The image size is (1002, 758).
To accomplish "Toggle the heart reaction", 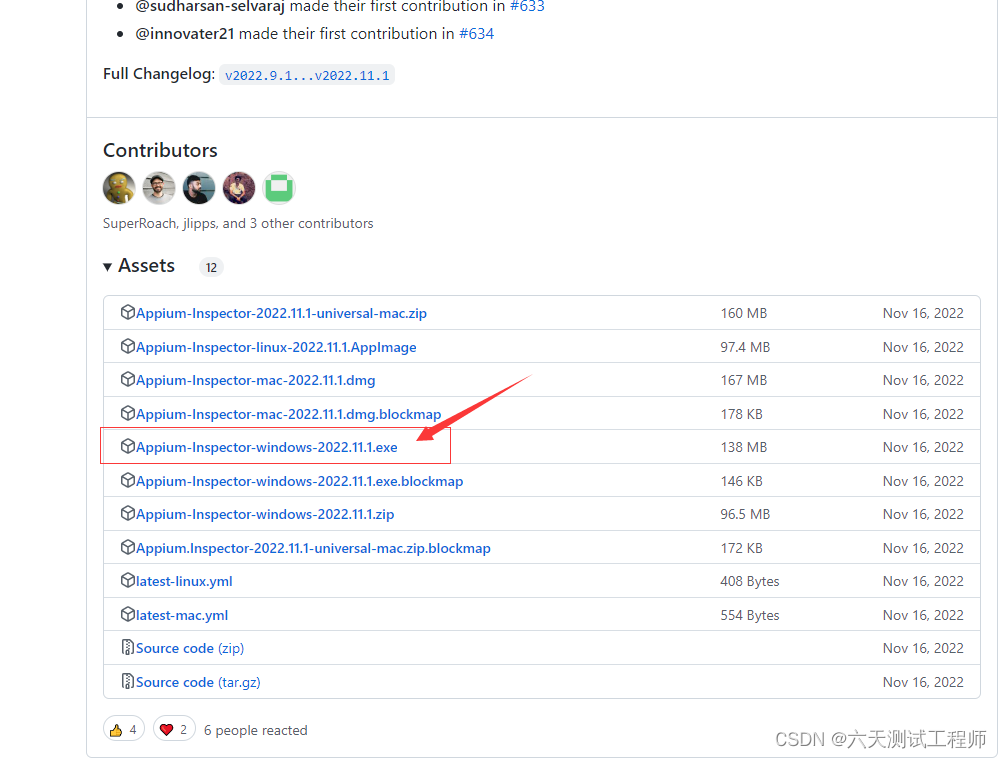I will [x=174, y=729].
